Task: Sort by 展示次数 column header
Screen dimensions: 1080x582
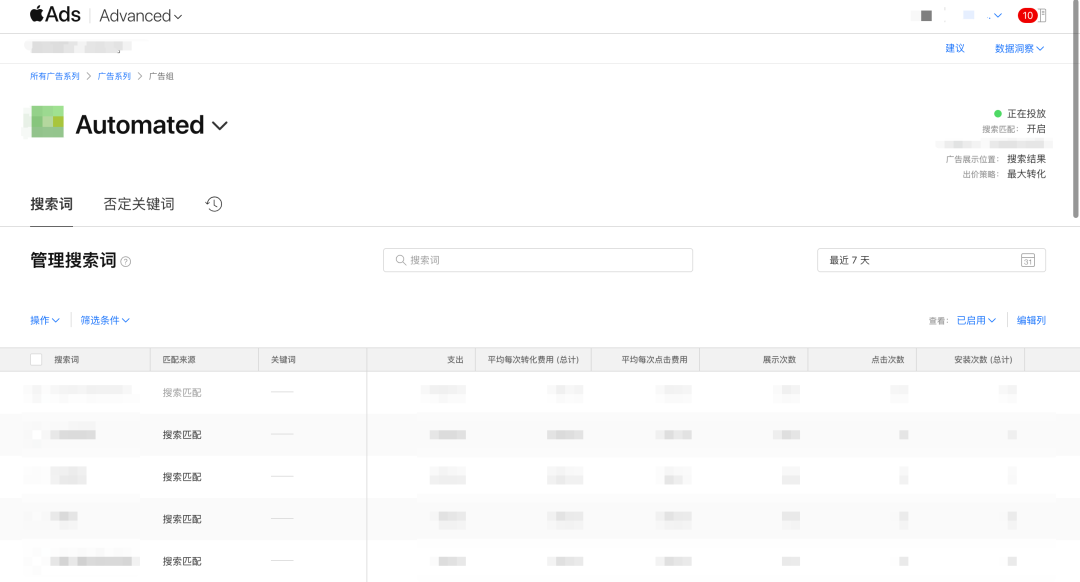Action: (779, 360)
